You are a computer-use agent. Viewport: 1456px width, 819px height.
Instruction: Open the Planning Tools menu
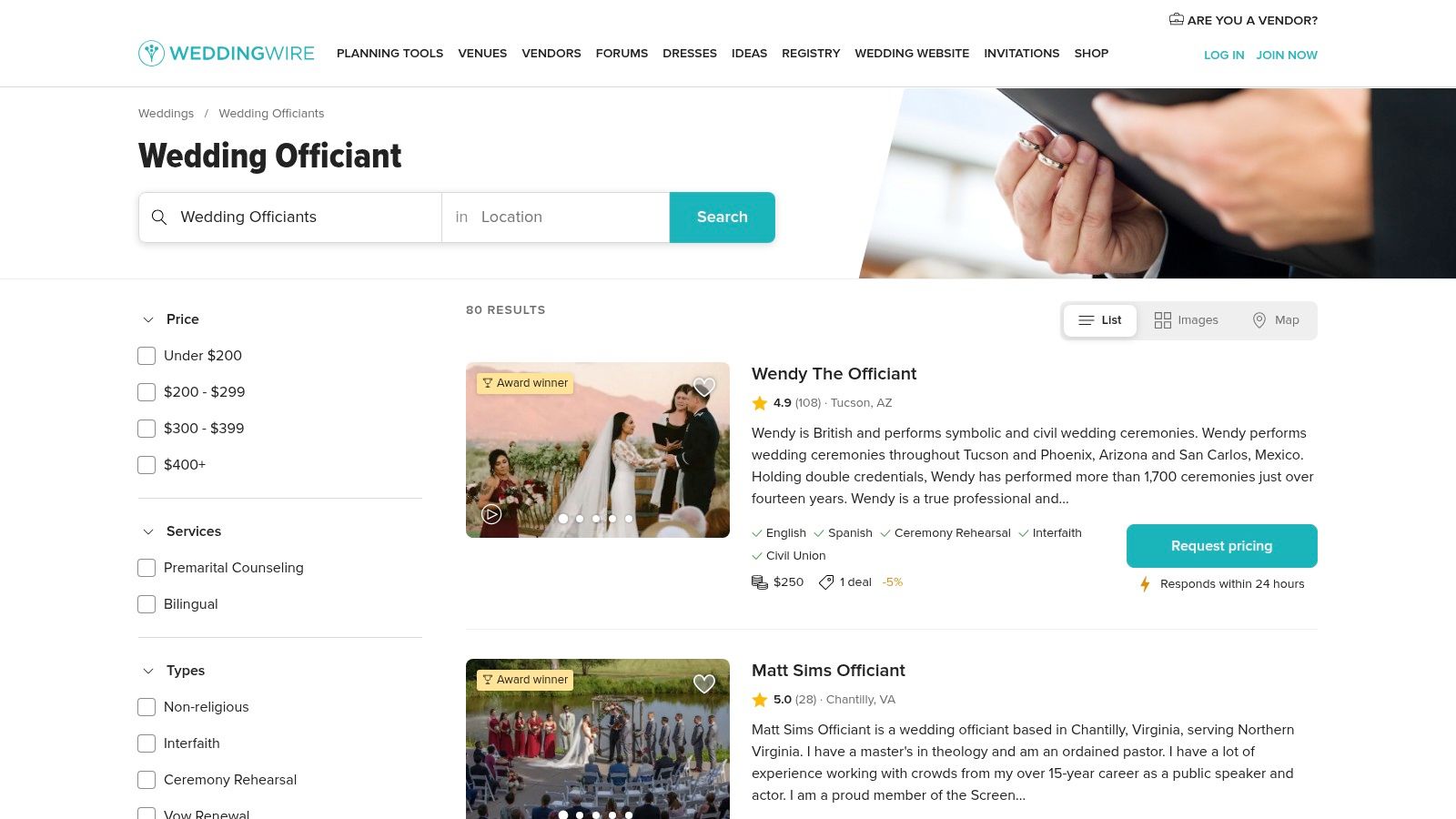tap(389, 54)
